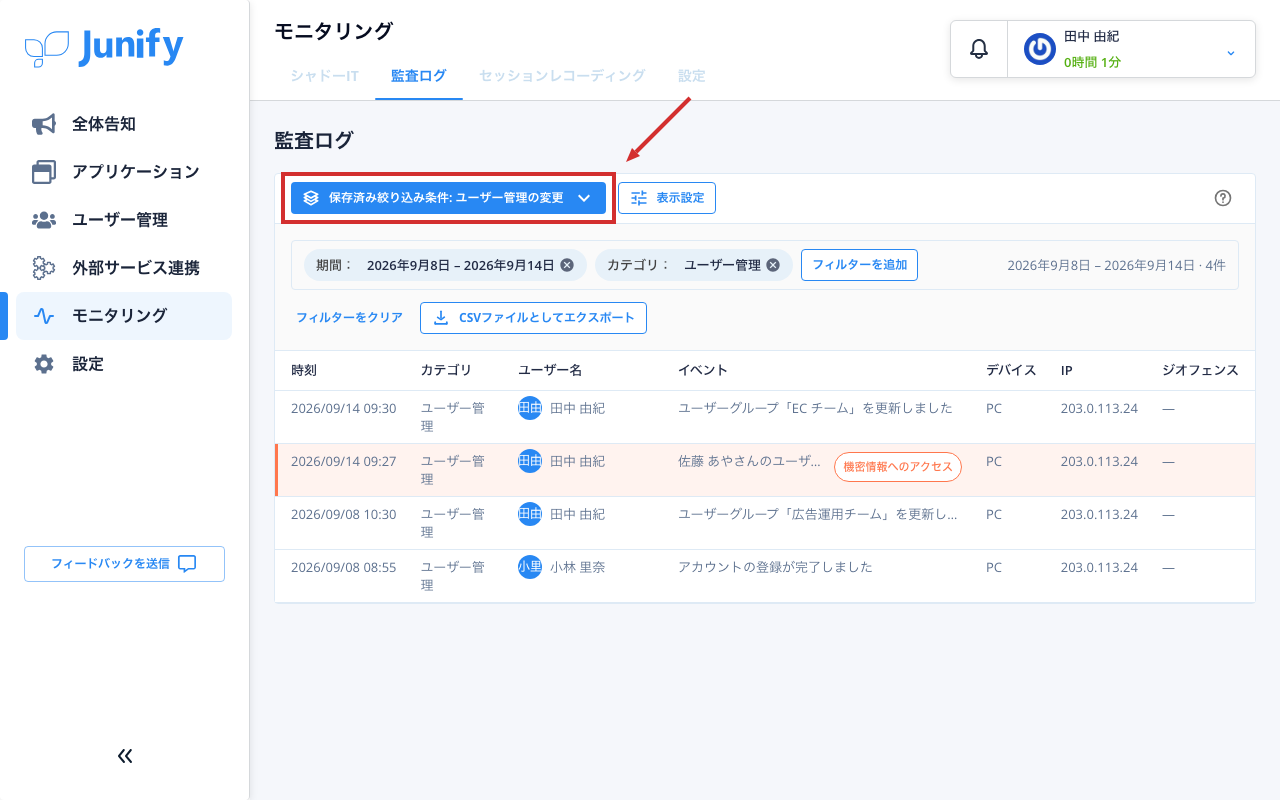The width and height of the screenshot is (1280, 800).
Task: Click the ジオフェンス column header
Action: pos(1200,370)
